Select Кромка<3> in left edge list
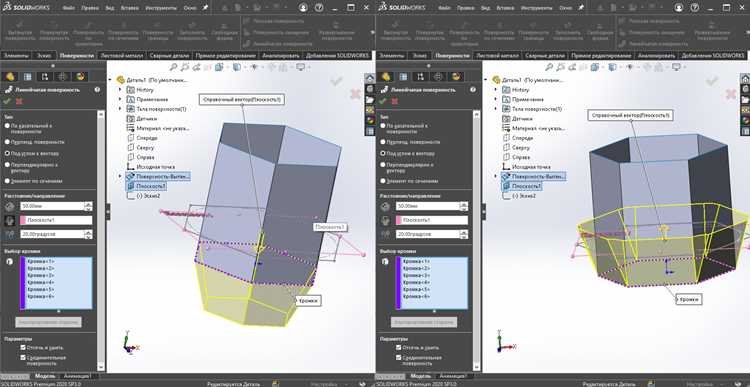Screen dimensions: 750x387 point(41,276)
